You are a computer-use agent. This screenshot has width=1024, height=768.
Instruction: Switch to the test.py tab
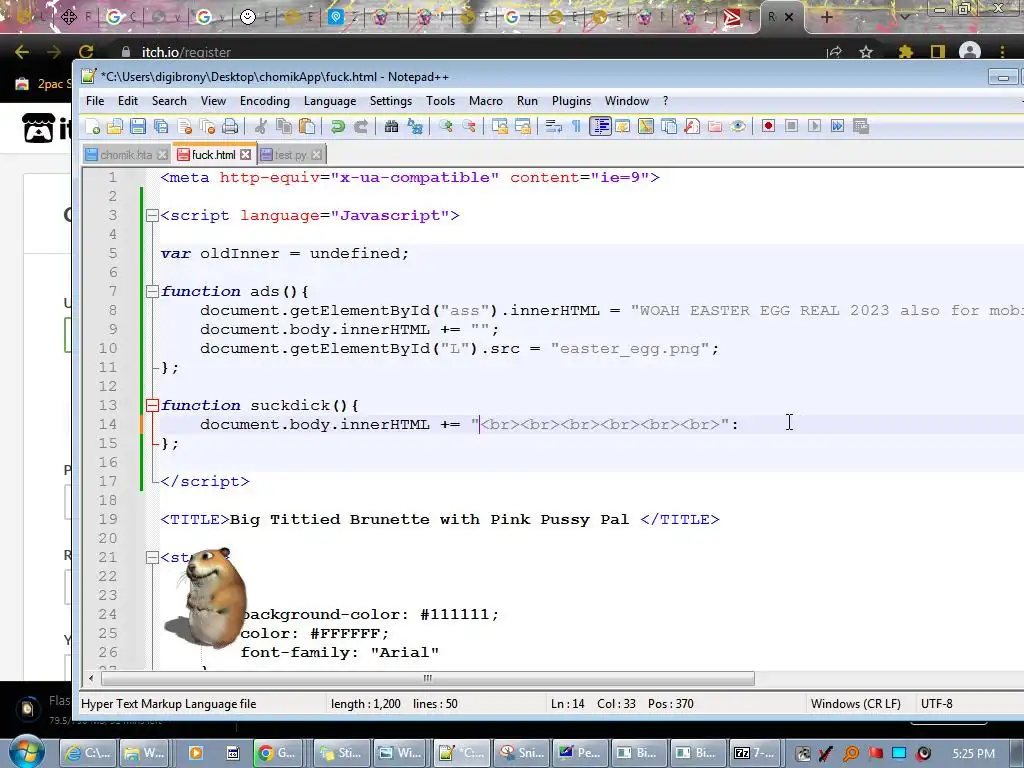(290, 155)
